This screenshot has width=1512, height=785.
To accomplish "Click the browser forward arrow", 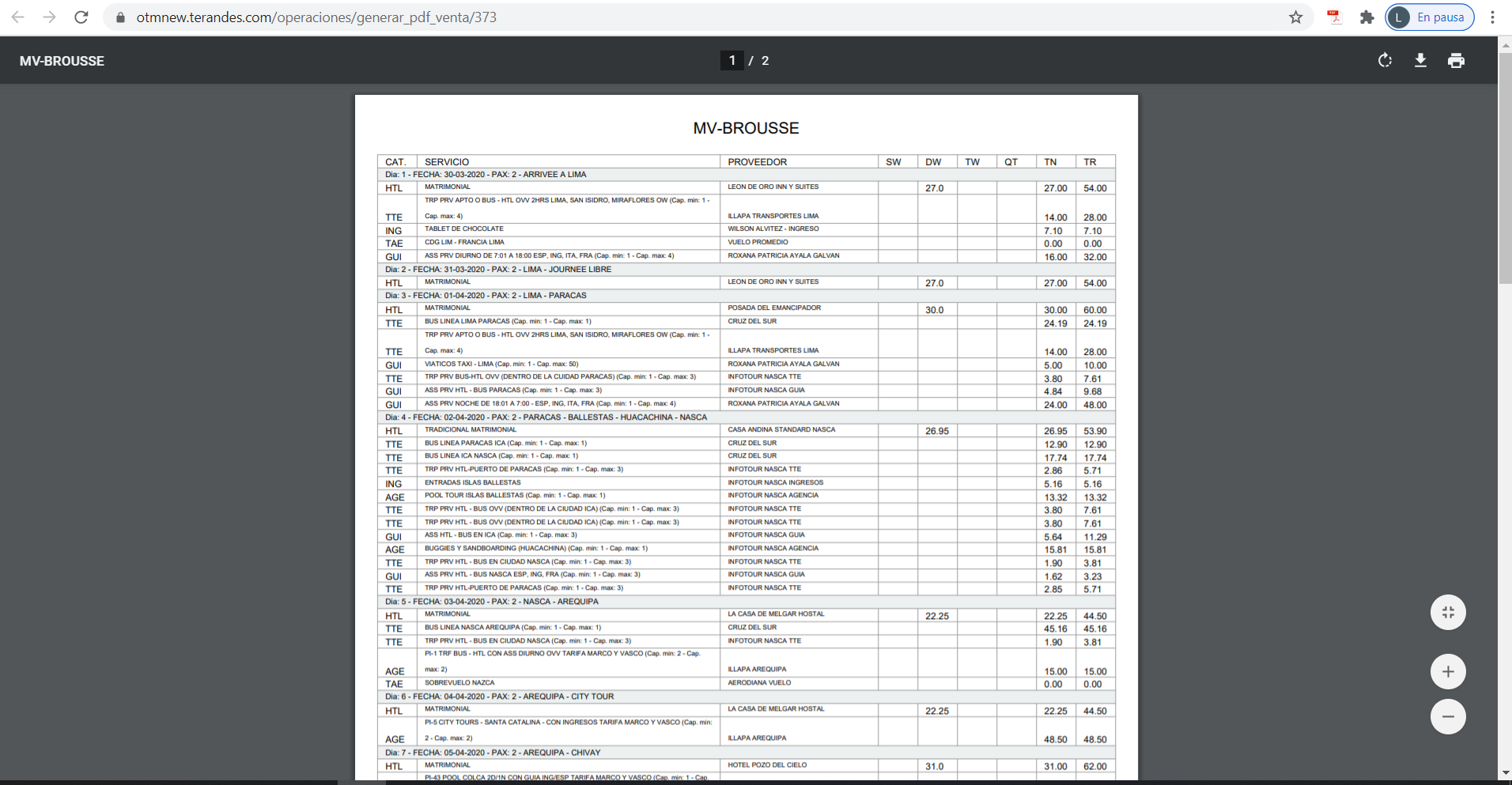I will pos(49,17).
